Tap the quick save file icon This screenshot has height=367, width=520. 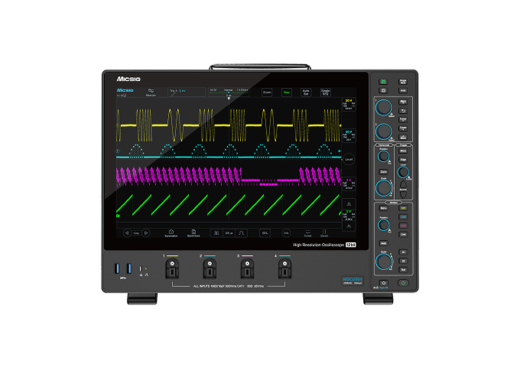193,233
